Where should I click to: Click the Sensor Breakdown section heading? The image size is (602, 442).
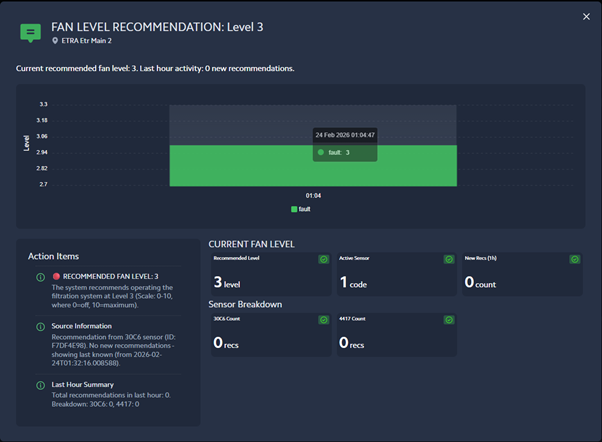coord(245,305)
